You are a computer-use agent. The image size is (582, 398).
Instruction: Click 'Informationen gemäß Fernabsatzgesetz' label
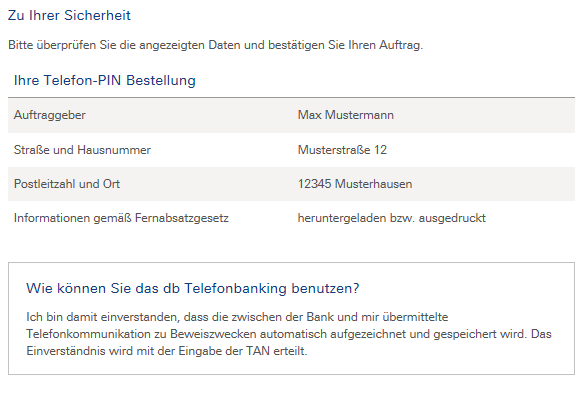(x=121, y=218)
